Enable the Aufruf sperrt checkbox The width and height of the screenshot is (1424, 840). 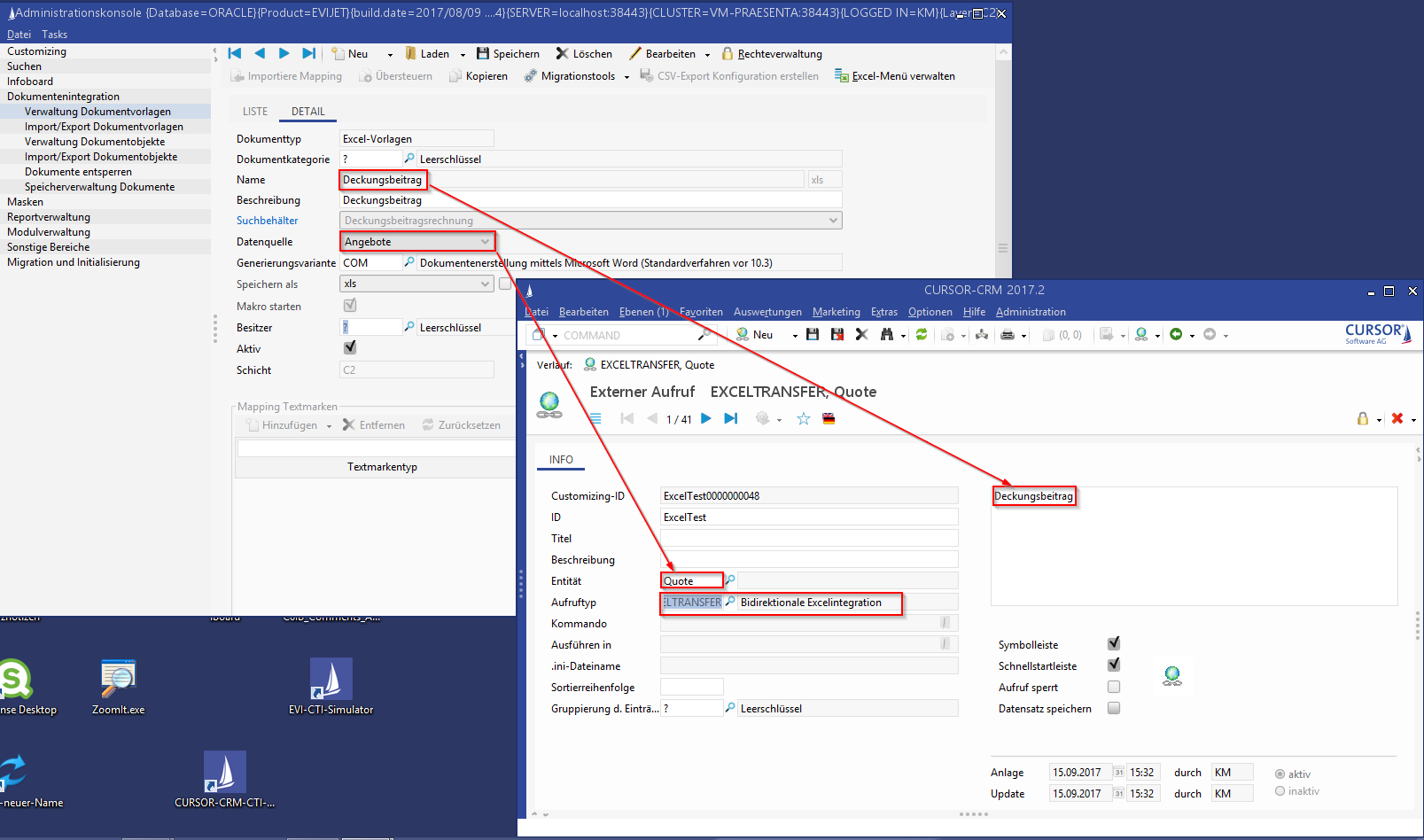1114,687
